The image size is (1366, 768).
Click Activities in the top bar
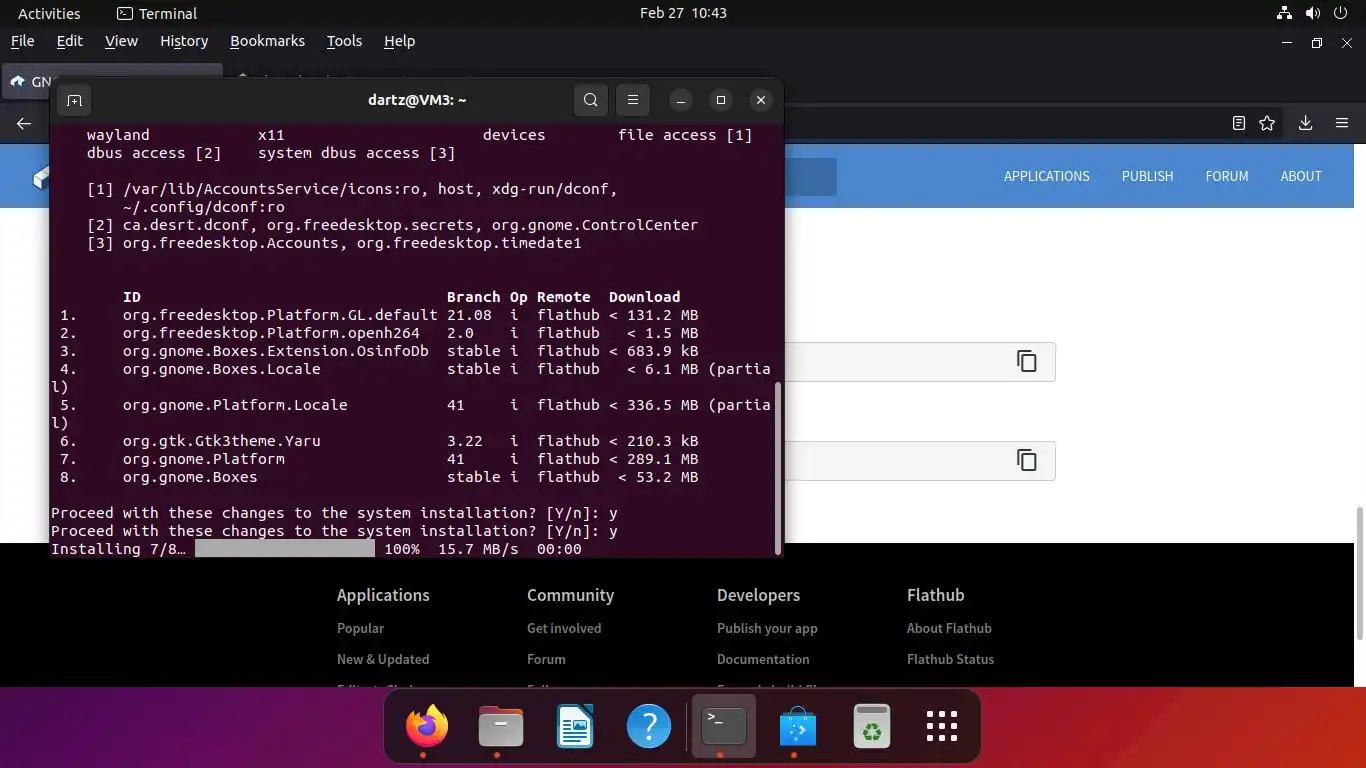pyautogui.click(x=49, y=13)
